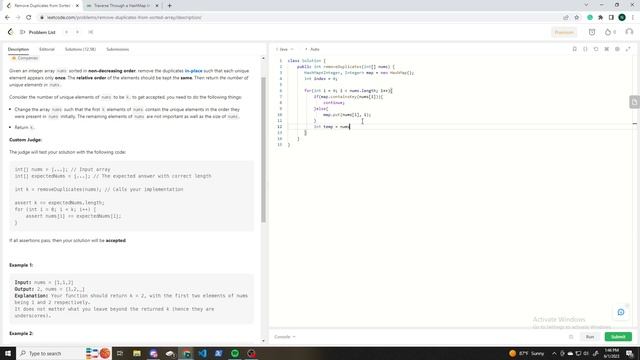The image size is (640, 360).
Task: Click the description panel scrollbar
Action: (263, 149)
